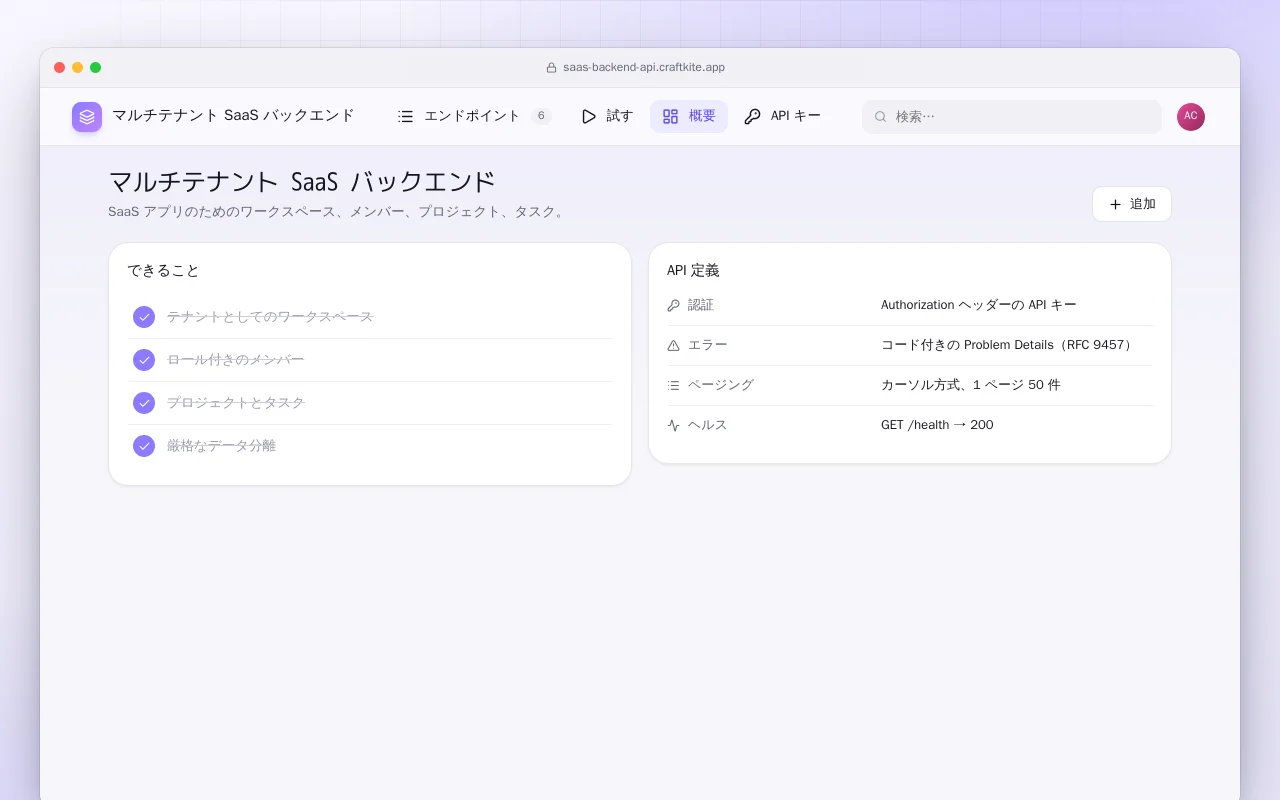
Task: Click the エンドポイント count badge 6
Action: point(541,116)
